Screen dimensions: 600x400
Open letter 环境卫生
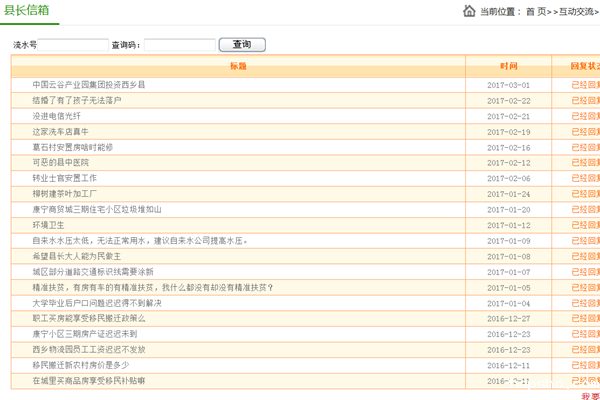click(x=48, y=225)
